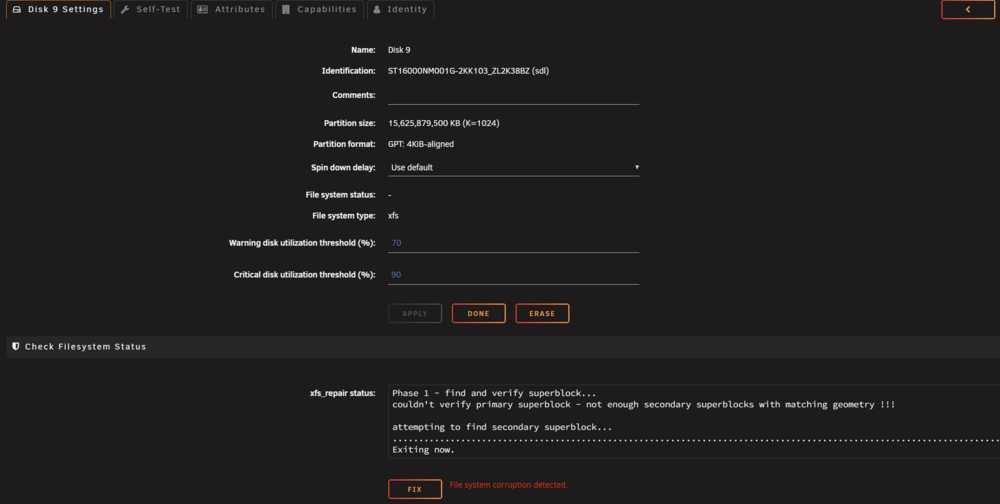Click the 'GPT: 4KiB-aligned' partition format text
Image resolution: width=1000 pixels, height=504 pixels.
pyautogui.click(x=421, y=144)
